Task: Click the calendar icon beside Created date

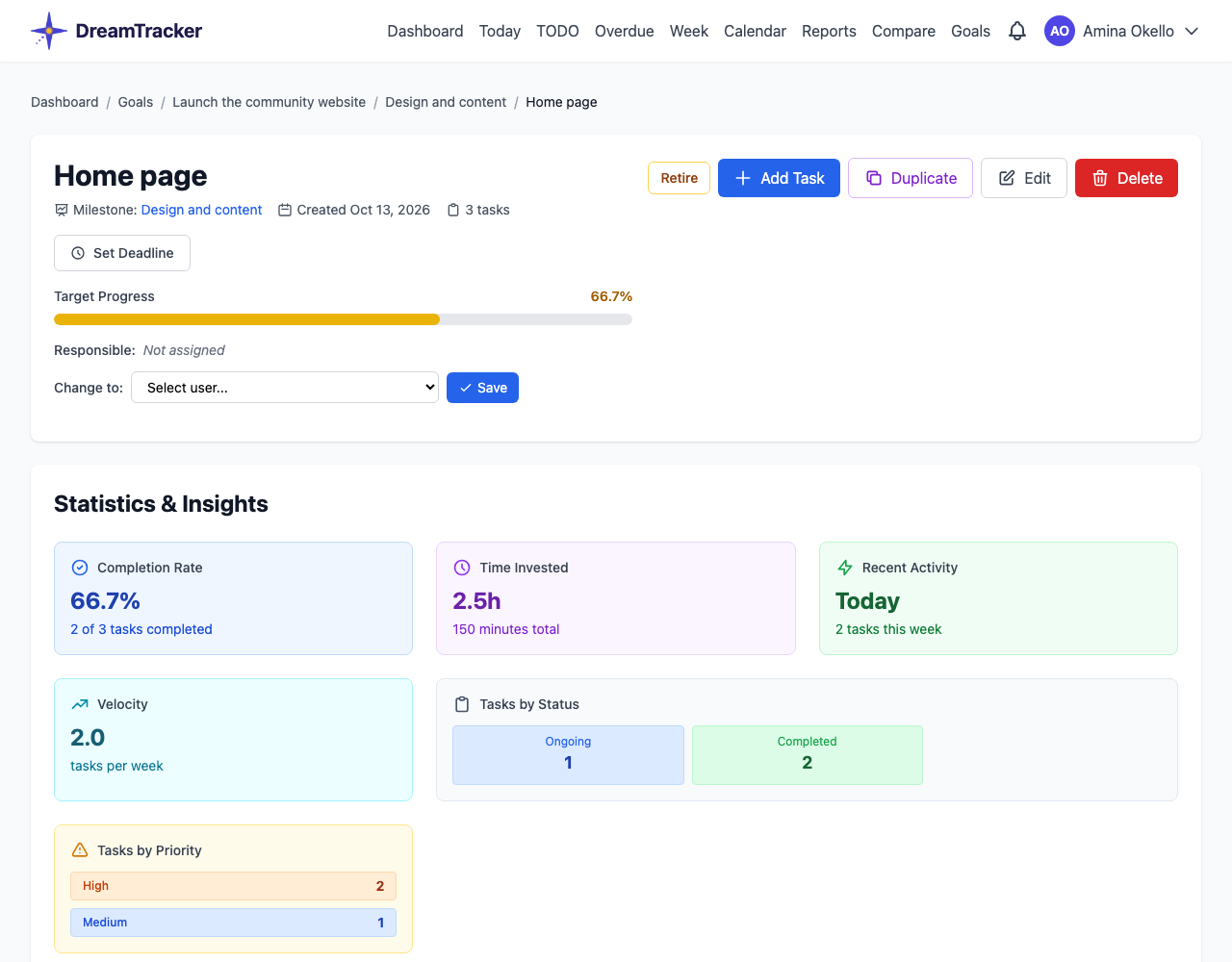Action: 285,210
